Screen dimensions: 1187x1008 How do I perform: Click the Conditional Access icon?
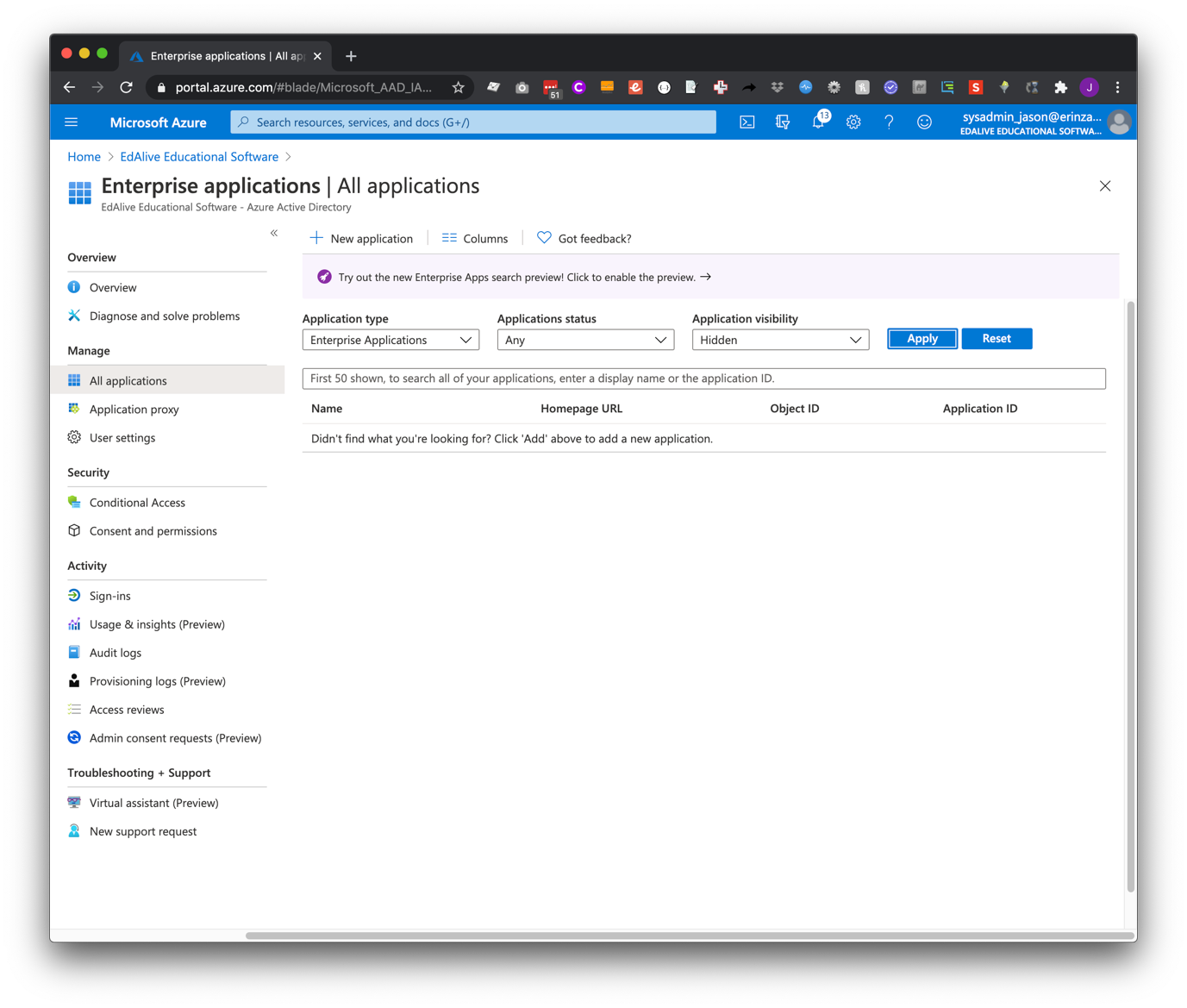tap(74, 502)
